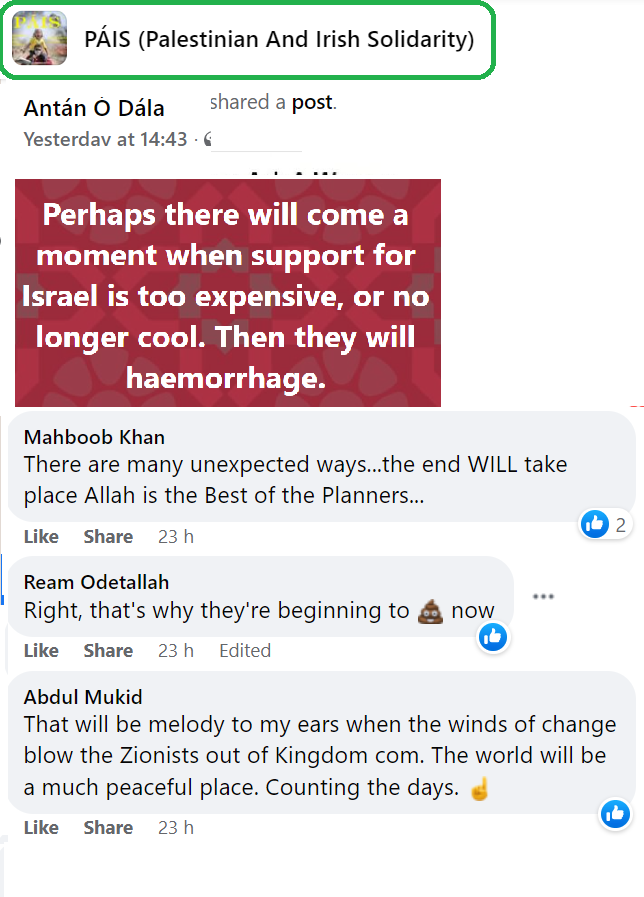The height and width of the screenshot is (897, 644).
Task: Open Abdul Mukid's profile
Action: coord(85,697)
